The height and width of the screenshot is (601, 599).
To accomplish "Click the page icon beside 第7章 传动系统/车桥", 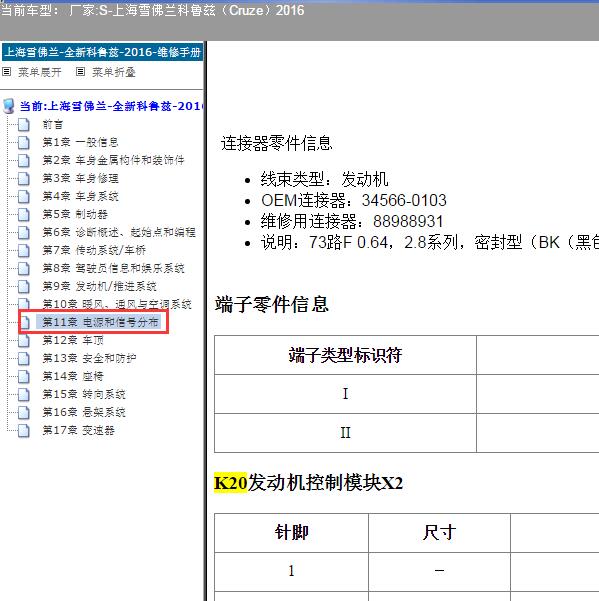I will coord(24,250).
